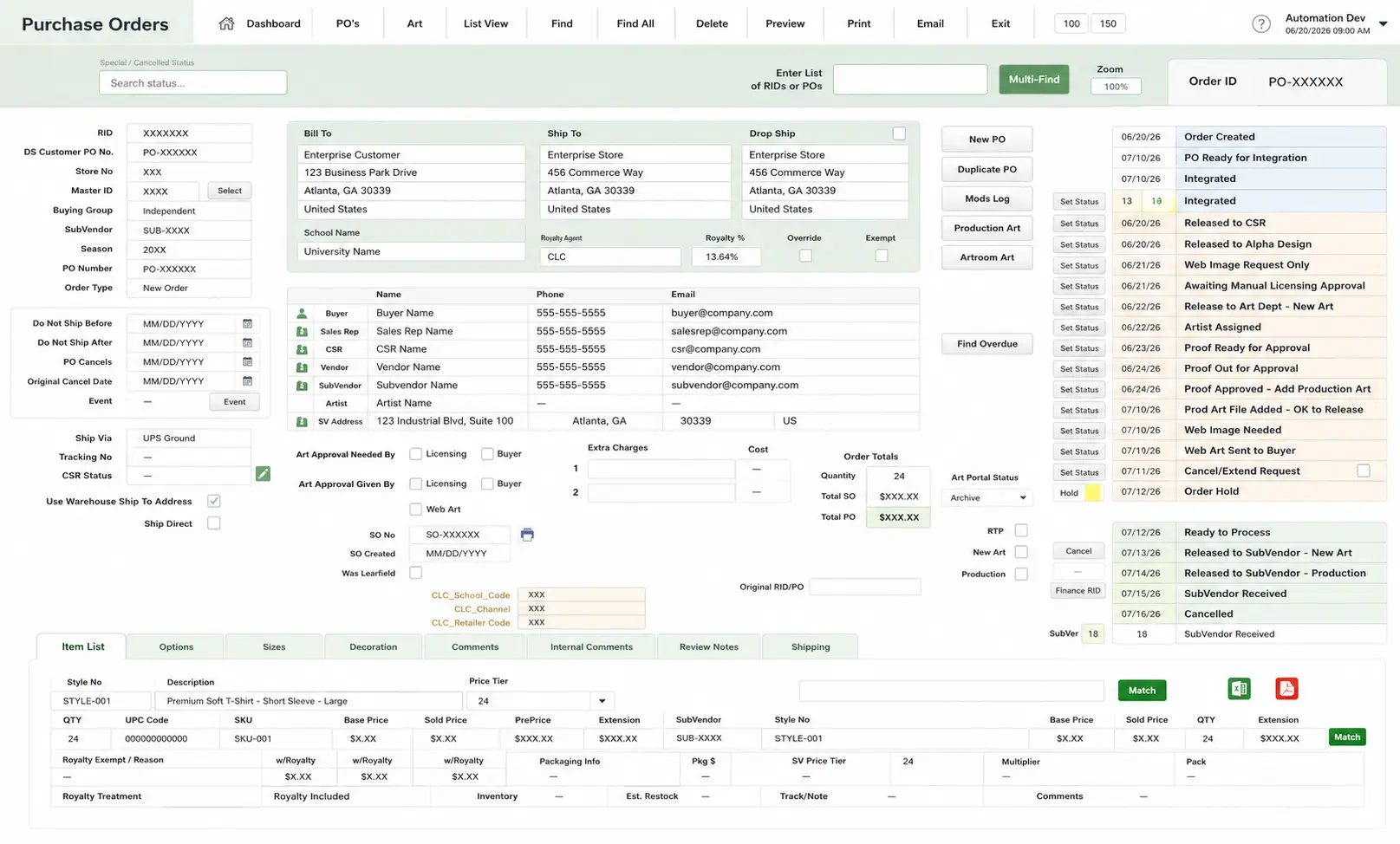Export item list to PDF icon
1400x844 pixels.
(x=1286, y=689)
